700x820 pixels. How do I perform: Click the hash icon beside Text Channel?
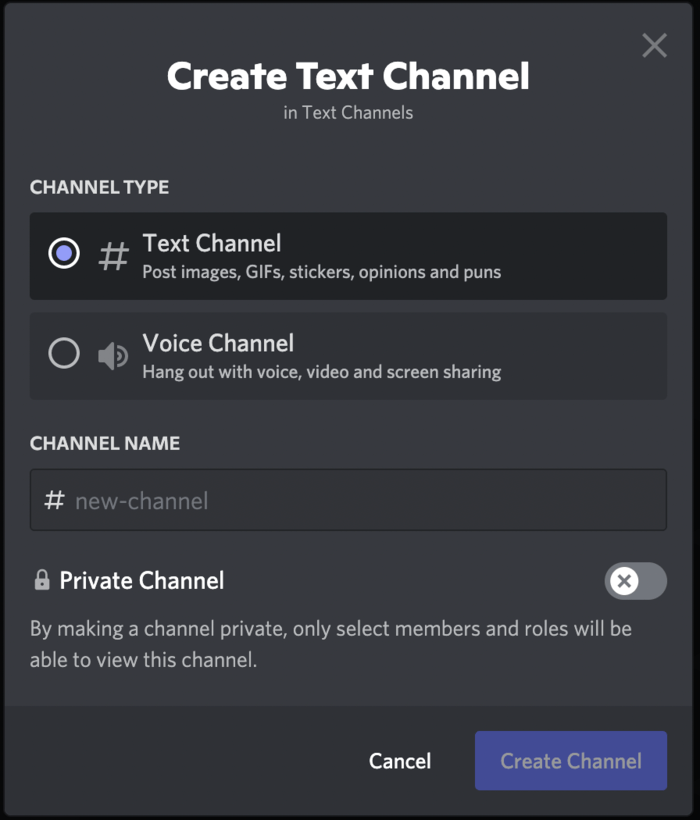[x=113, y=256]
